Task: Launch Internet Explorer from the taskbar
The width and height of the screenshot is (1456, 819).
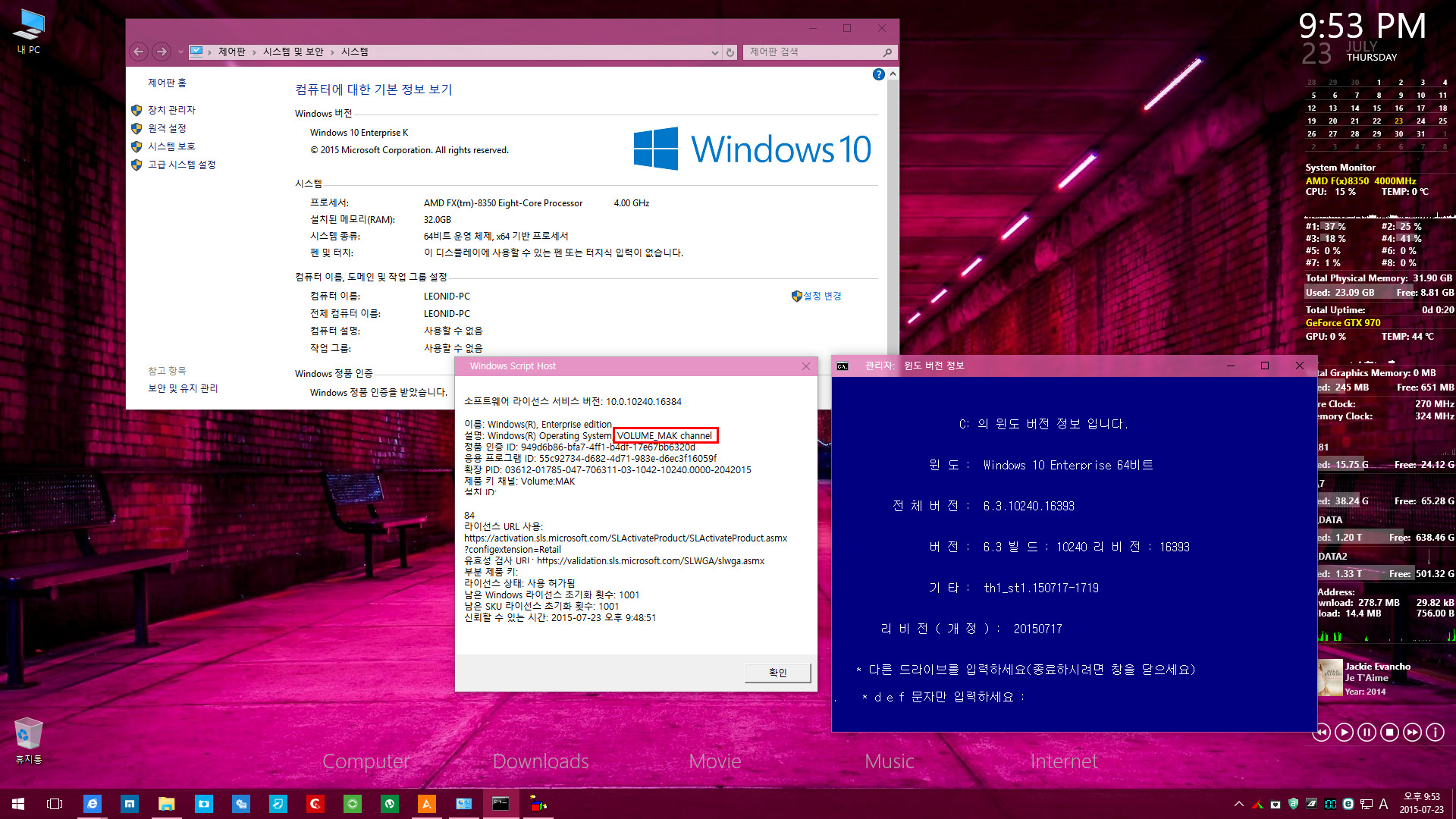Action: [x=92, y=804]
